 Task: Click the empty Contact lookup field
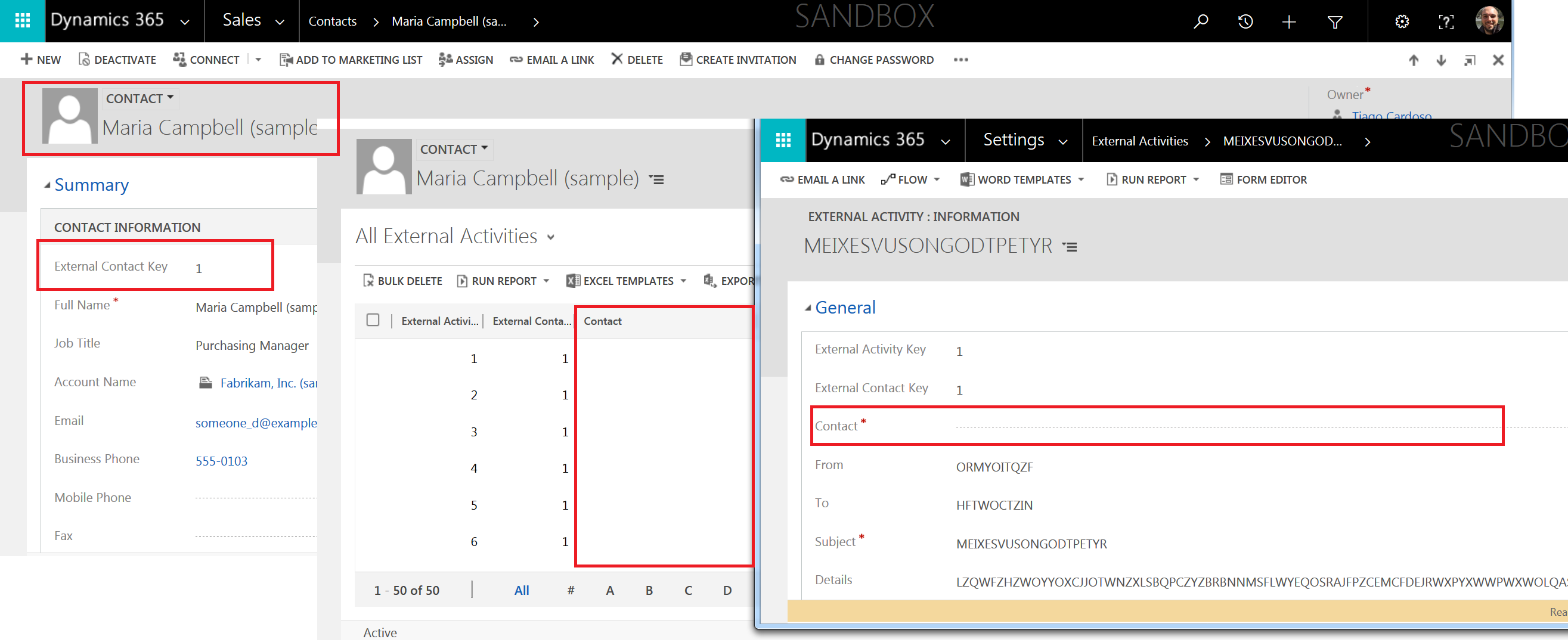[x=1217, y=426]
